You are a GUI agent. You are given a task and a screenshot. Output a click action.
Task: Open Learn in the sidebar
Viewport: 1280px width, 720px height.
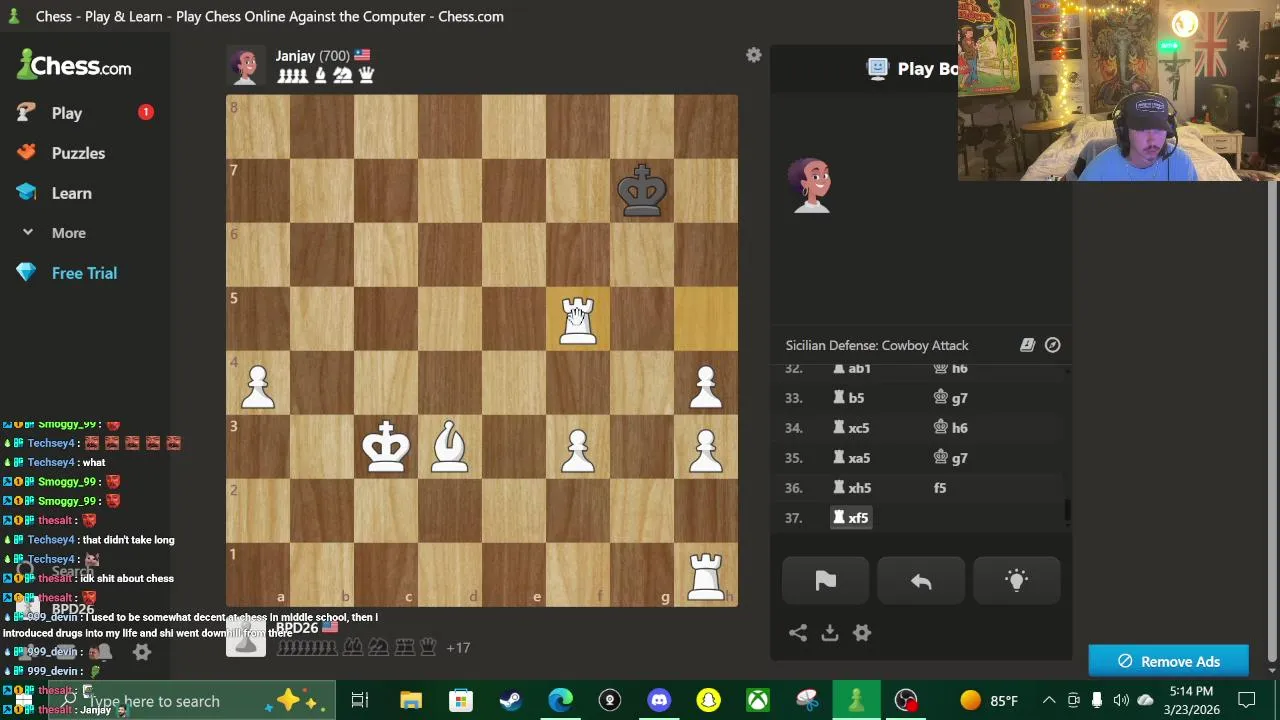click(x=71, y=193)
